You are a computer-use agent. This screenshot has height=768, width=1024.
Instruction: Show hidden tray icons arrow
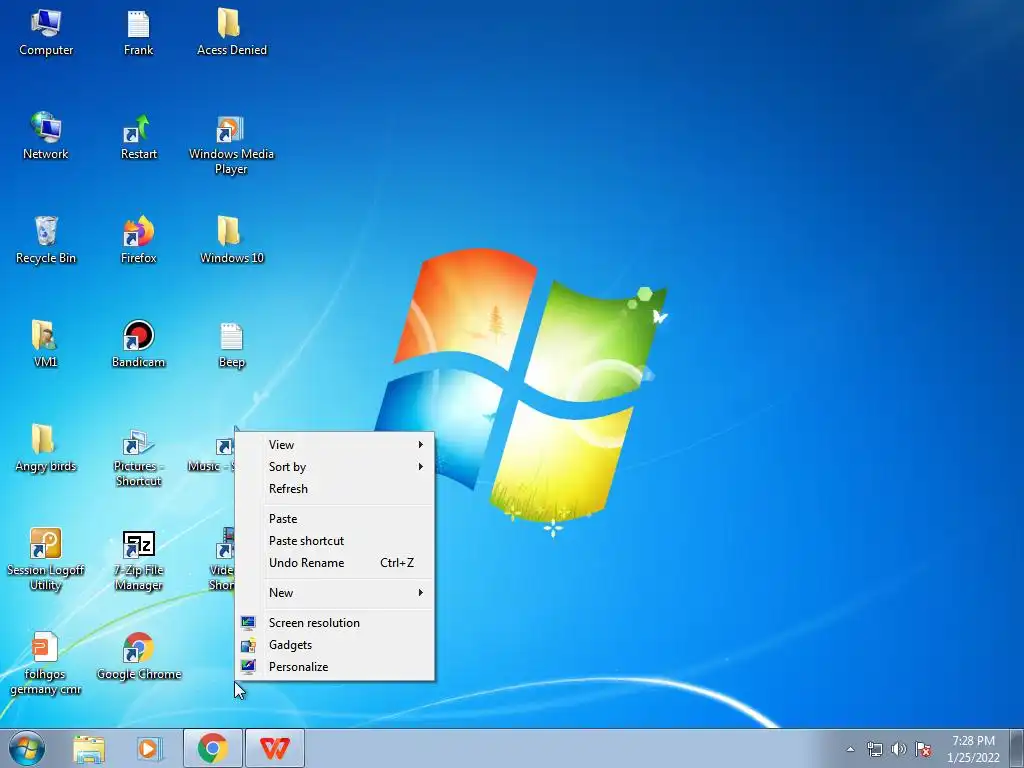(850, 749)
